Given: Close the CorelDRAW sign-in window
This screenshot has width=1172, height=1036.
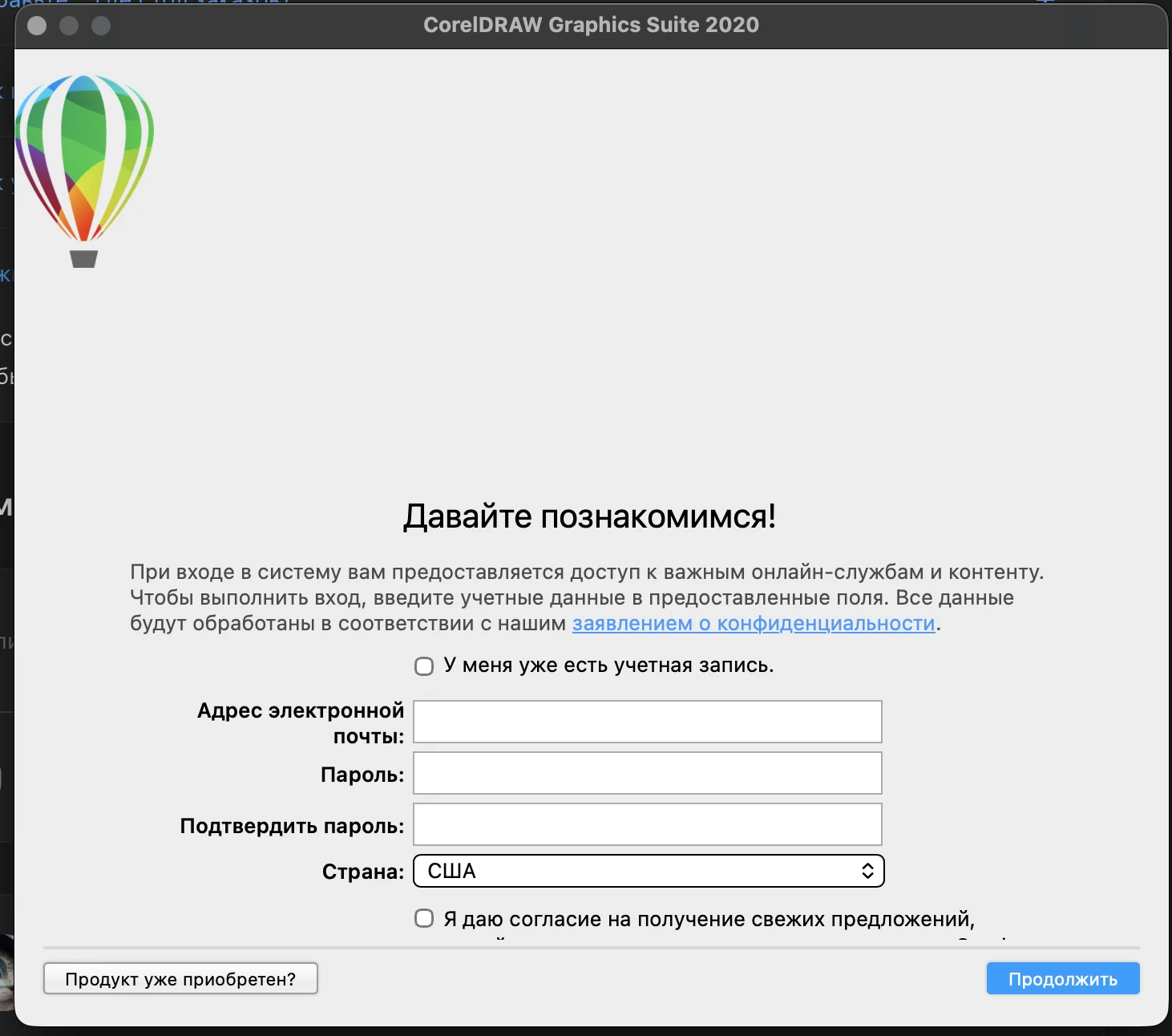Looking at the screenshot, I should (x=37, y=26).
